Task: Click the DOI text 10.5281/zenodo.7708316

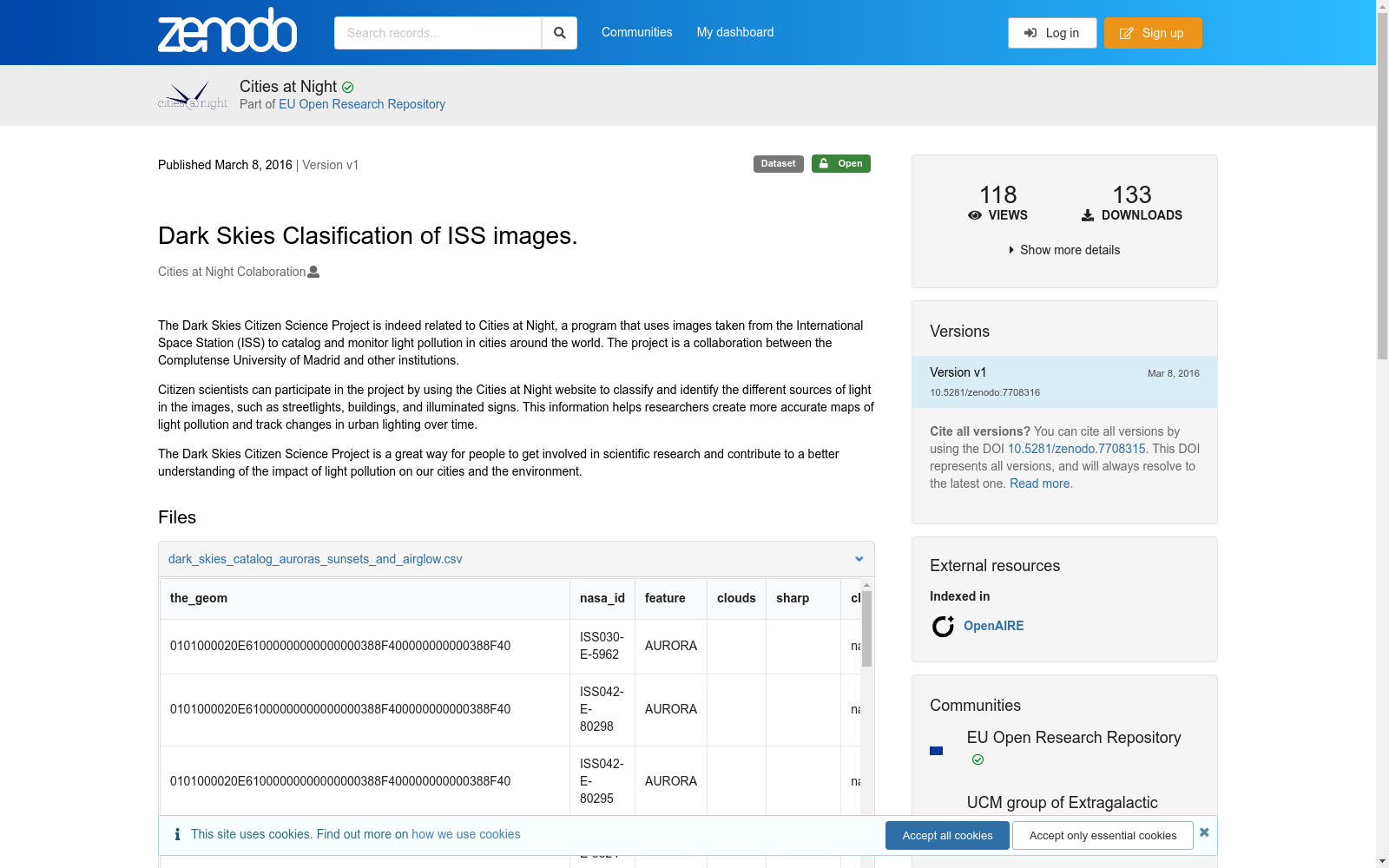Action: pos(984,392)
